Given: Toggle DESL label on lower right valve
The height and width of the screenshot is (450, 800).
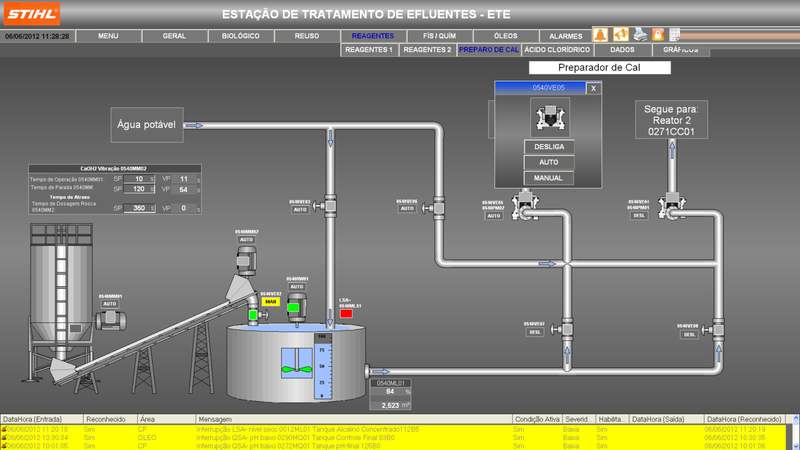Looking at the screenshot, I should [689, 335].
